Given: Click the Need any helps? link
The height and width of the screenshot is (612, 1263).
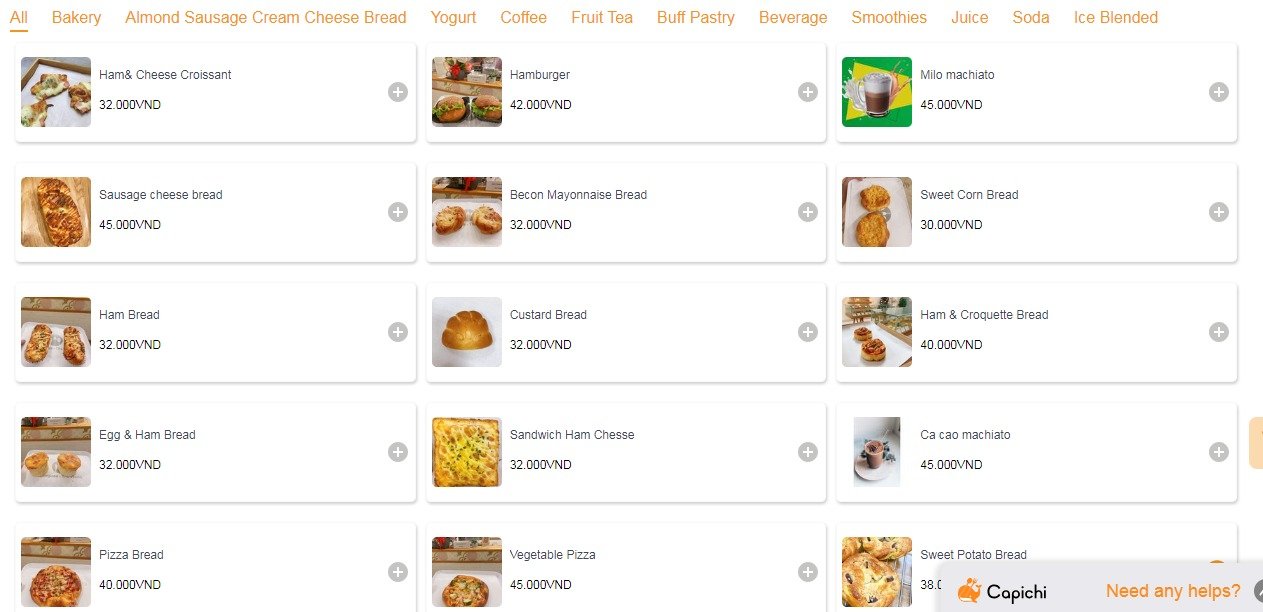Looking at the screenshot, I should (x=1173, y=591).
